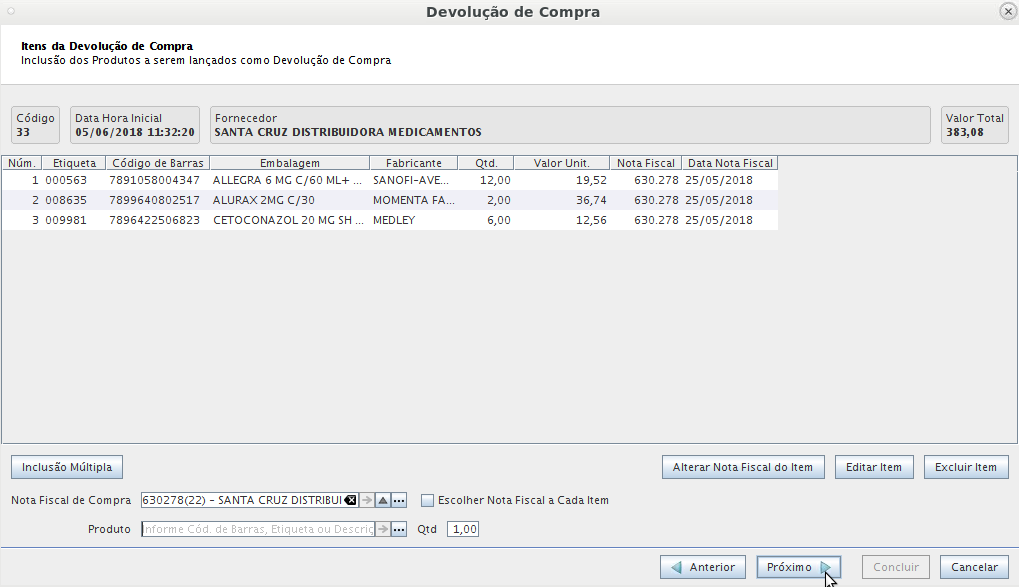This screenshot has height=587, width=1019.
Task: Click the triangle icon next to Nota Fiscal field
Action: click(383, 500)
